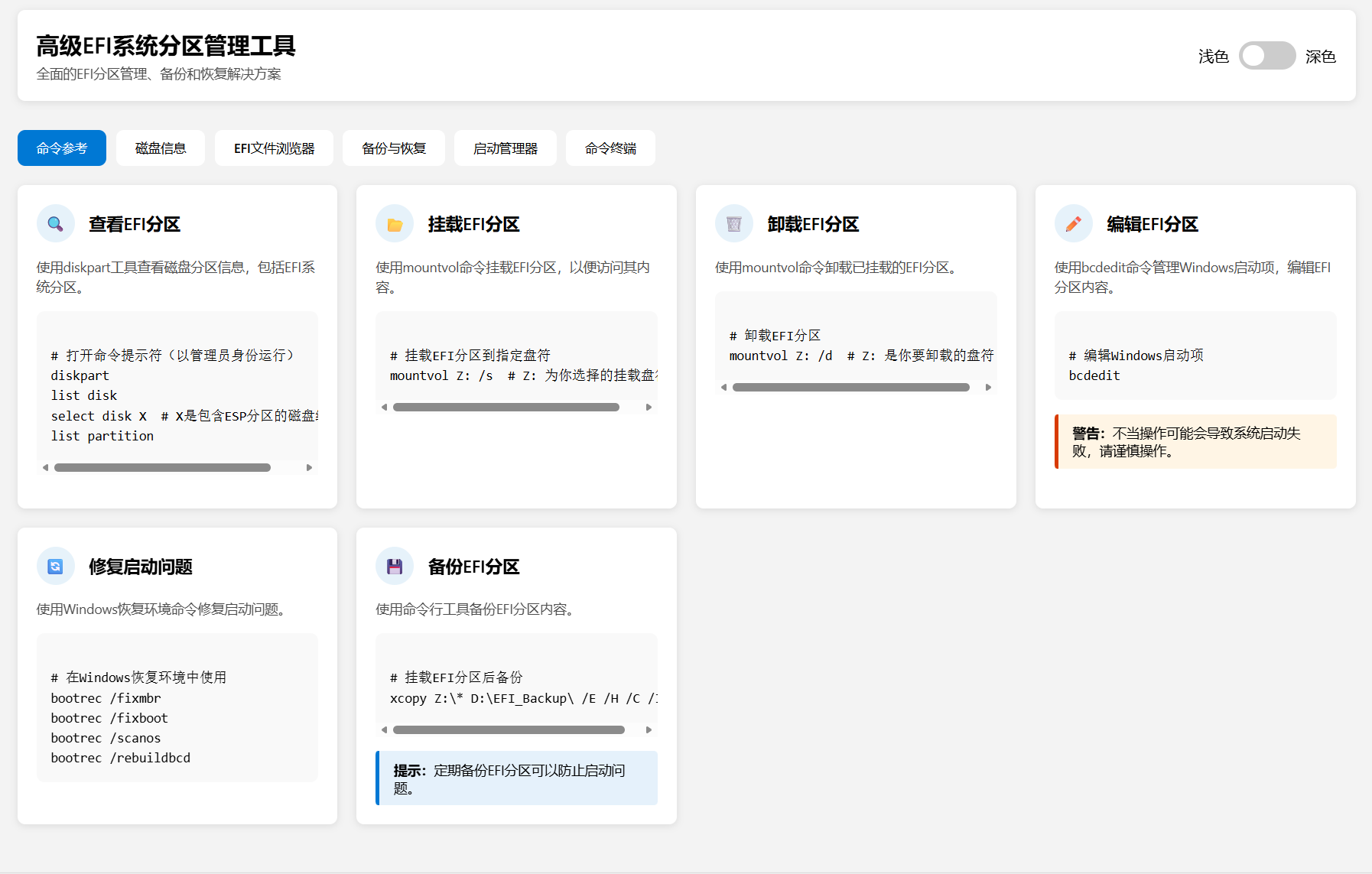Click the '# 卸载EFI分区' comment line
The image size is (1372, 874).
pyautogui.click(x=775, y=336)
